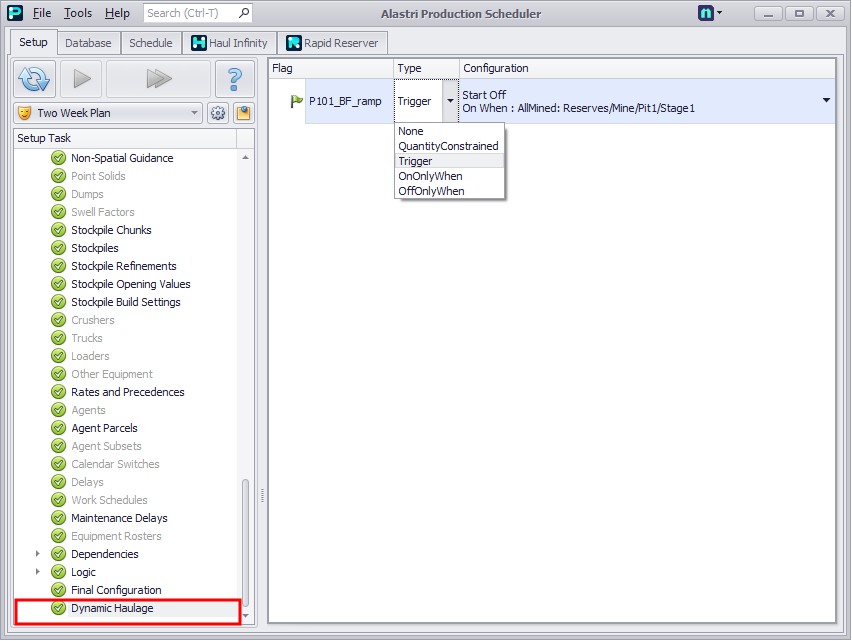
Task: Switch to the Haul Infinity tab
Action: 230,43
